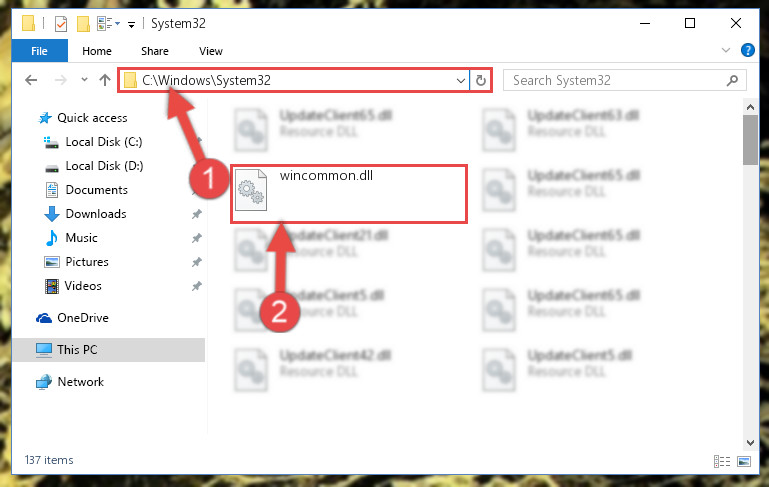
Task: Go up one folder level arrow
Action: click(104, 80)
